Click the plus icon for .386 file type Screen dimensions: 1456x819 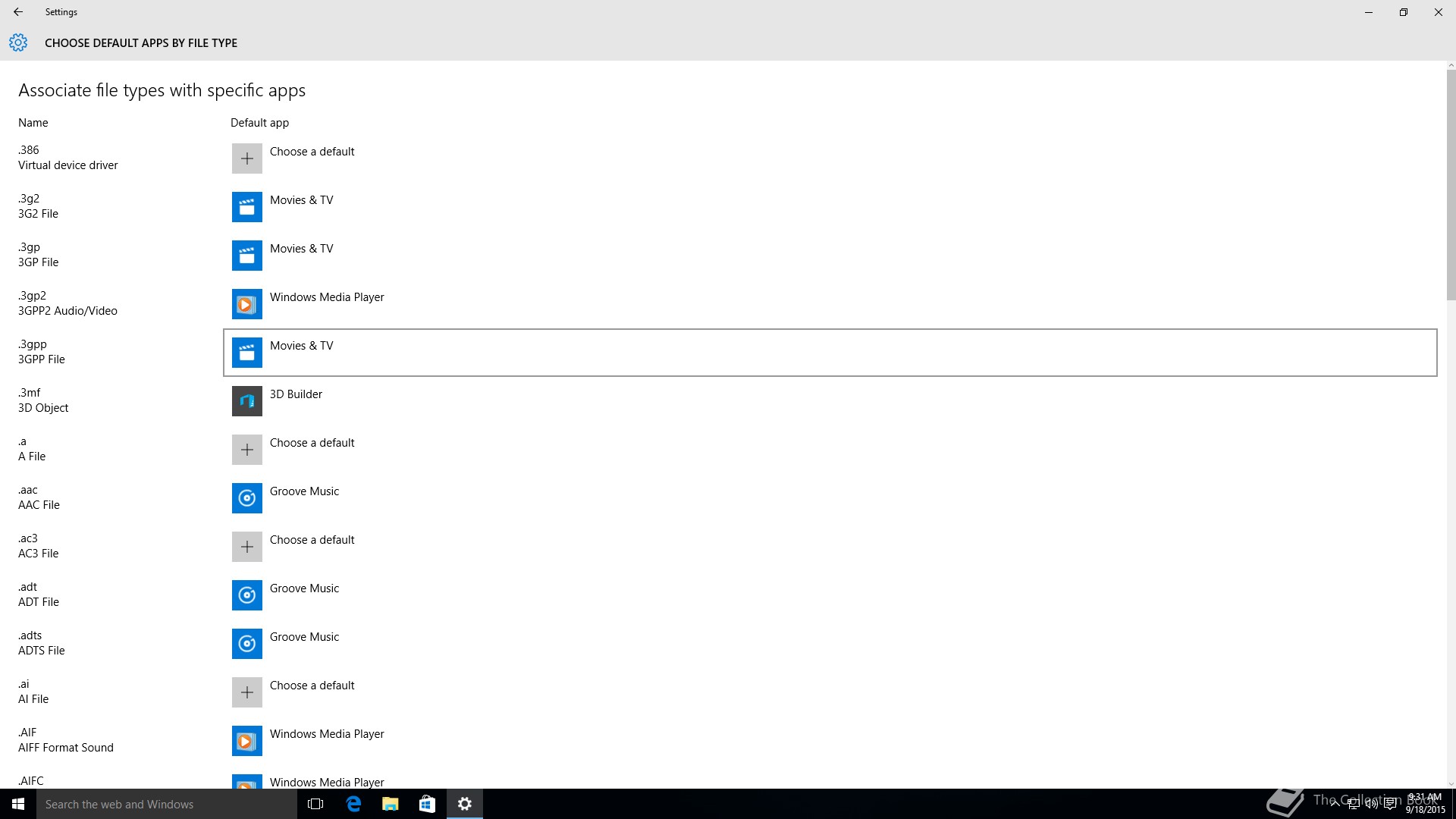pyautogui.click(x=246, y=158)
